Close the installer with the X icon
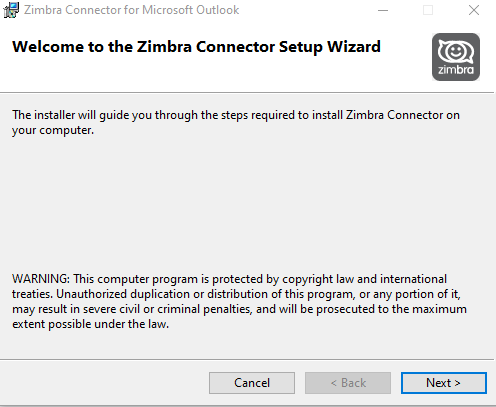This screenshot has height=407, width=496. (x=474, y=10)
